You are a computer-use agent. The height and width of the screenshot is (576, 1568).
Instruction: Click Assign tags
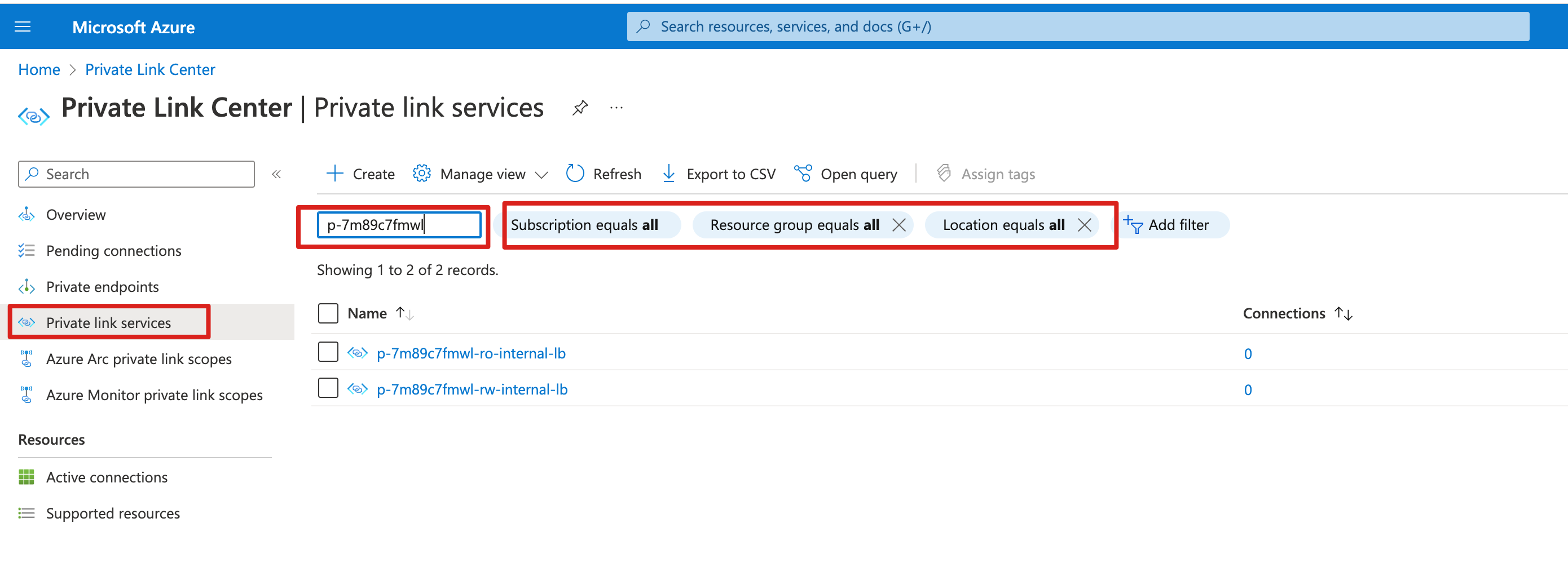click(x=998, y=174)
